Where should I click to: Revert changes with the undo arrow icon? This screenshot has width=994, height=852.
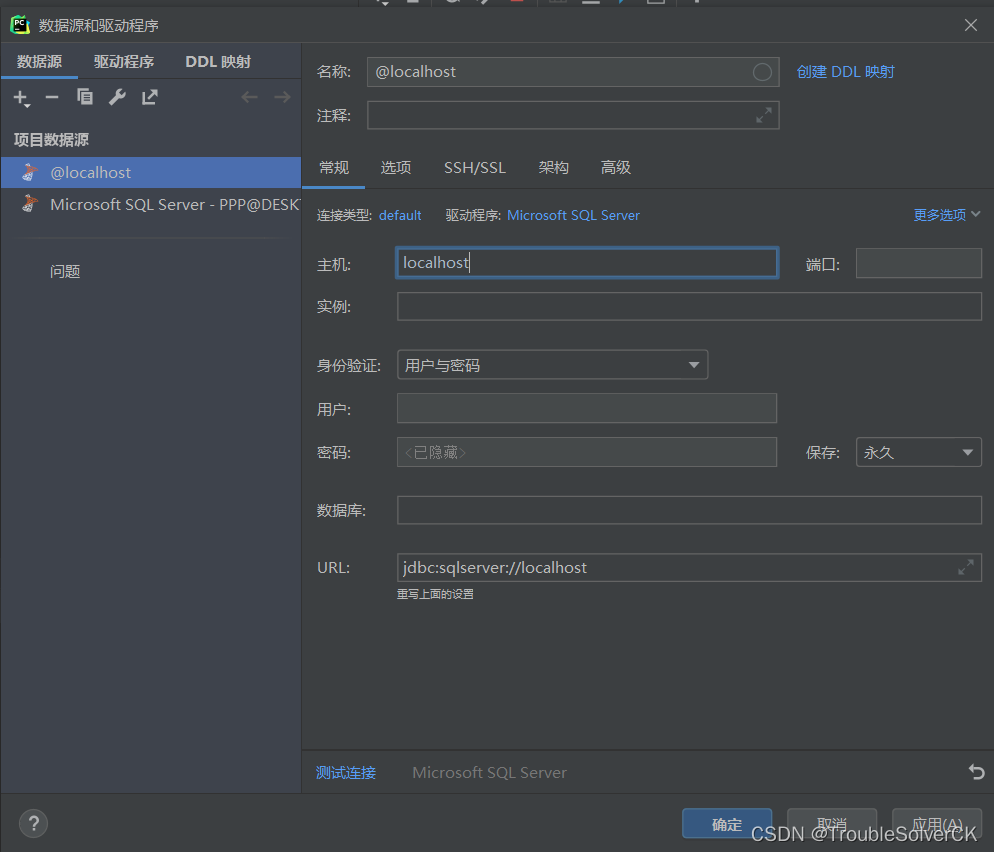click(x=976, y=771)
